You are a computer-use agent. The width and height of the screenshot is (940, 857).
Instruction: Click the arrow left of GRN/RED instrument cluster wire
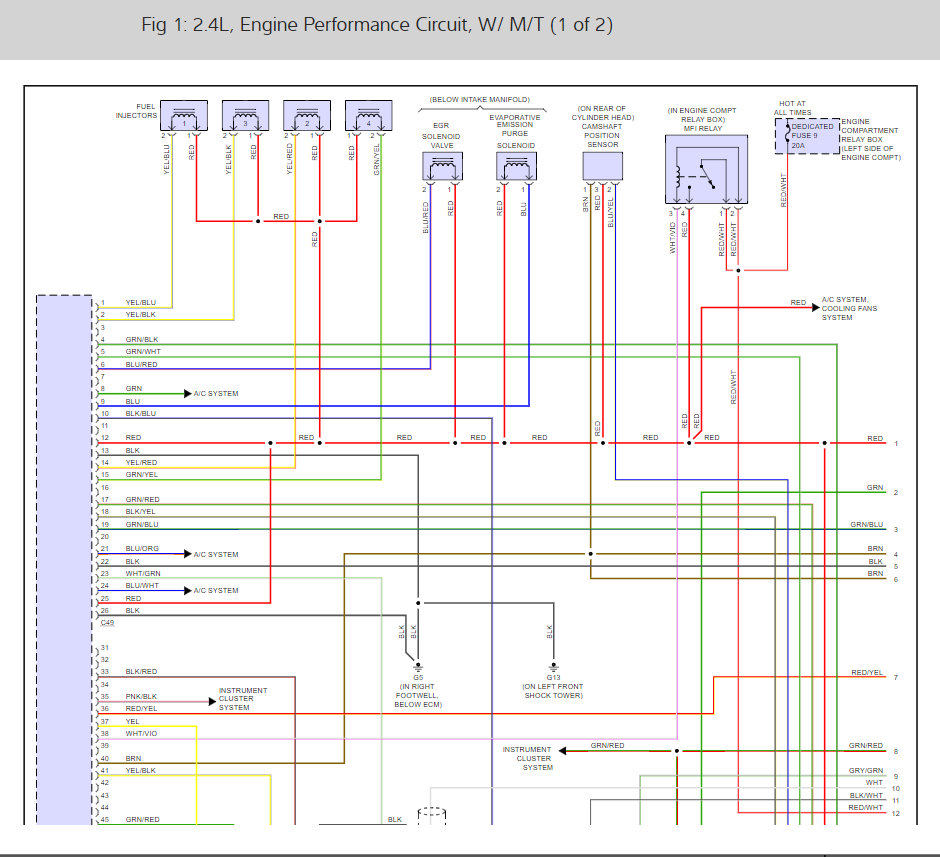click(x=562, y=750)
